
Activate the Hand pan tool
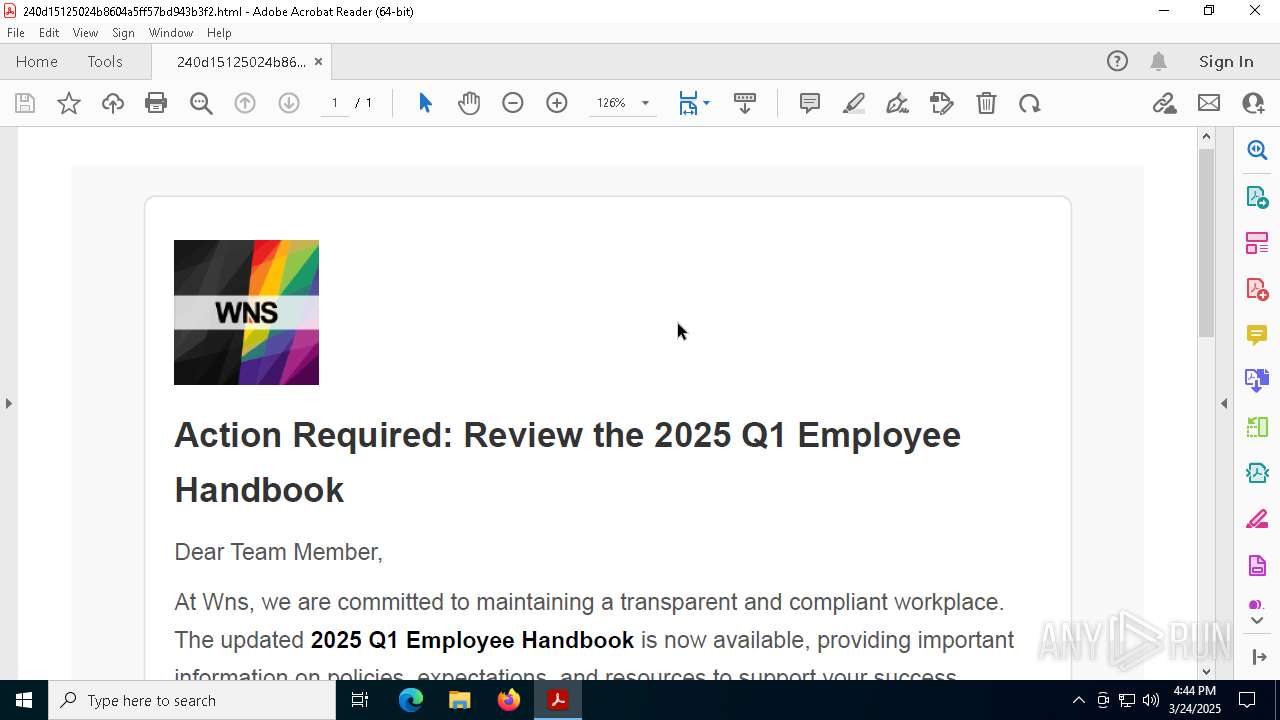(x=469, y=103)
